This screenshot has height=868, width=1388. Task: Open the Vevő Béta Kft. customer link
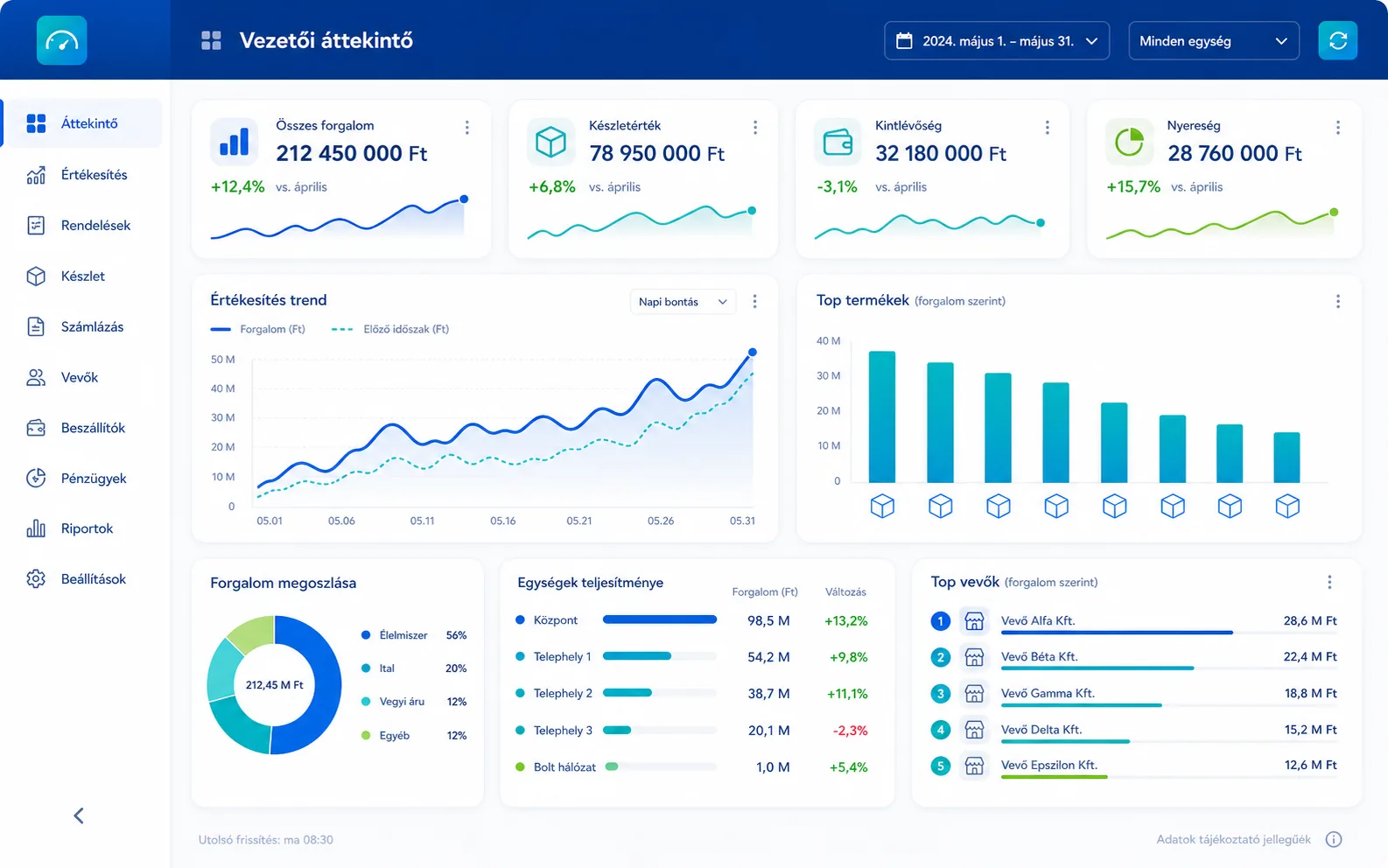tap(1039, 656)
